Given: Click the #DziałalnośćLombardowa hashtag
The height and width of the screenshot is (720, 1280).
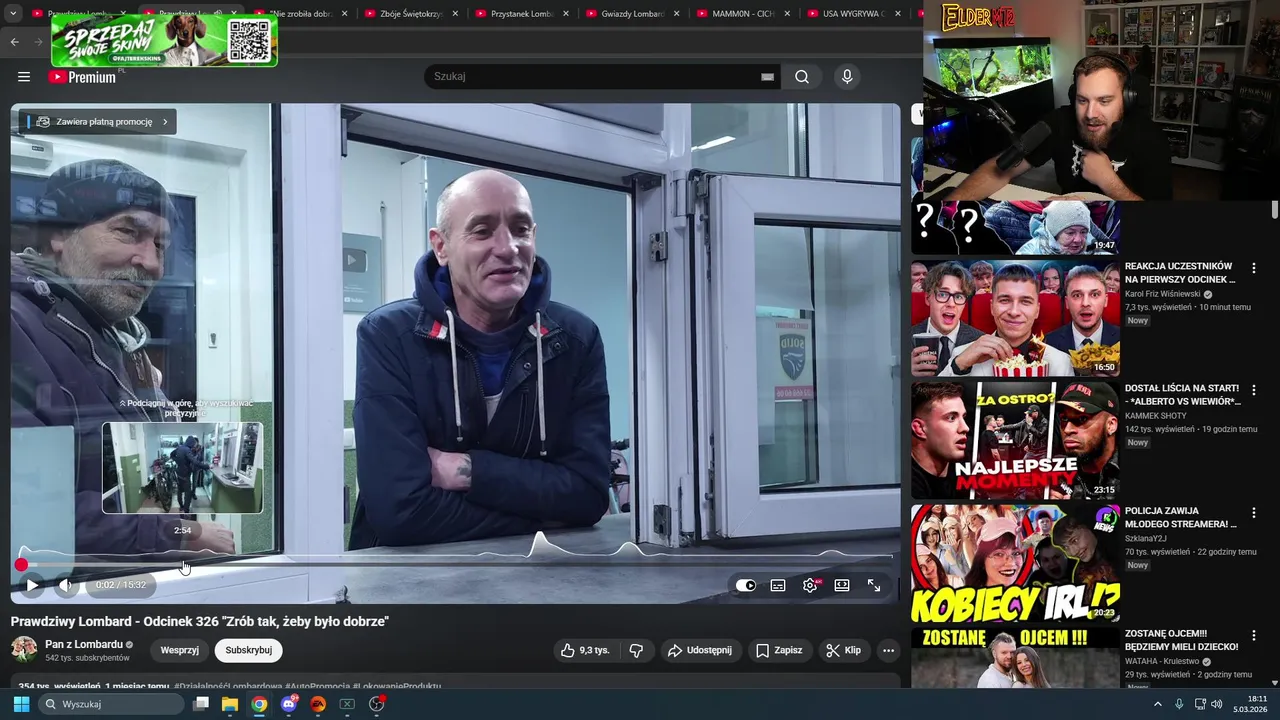Looking at the screenshot, I should [227, 687].
